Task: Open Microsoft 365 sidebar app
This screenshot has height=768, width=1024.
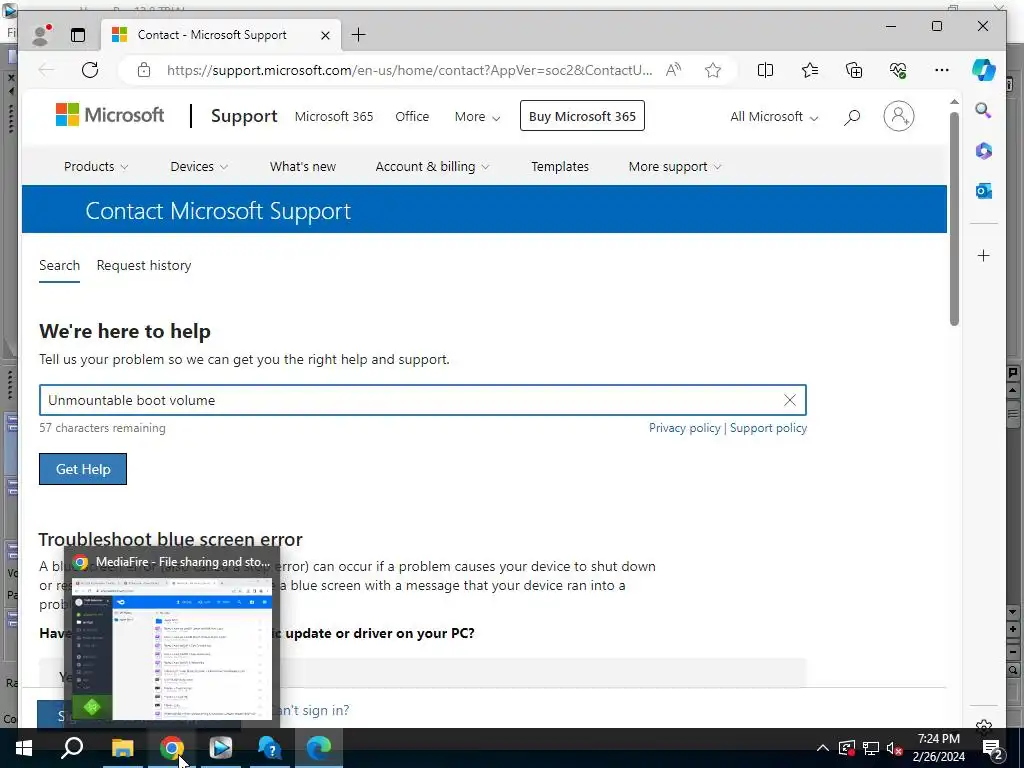Action: [x=984, y=151]
